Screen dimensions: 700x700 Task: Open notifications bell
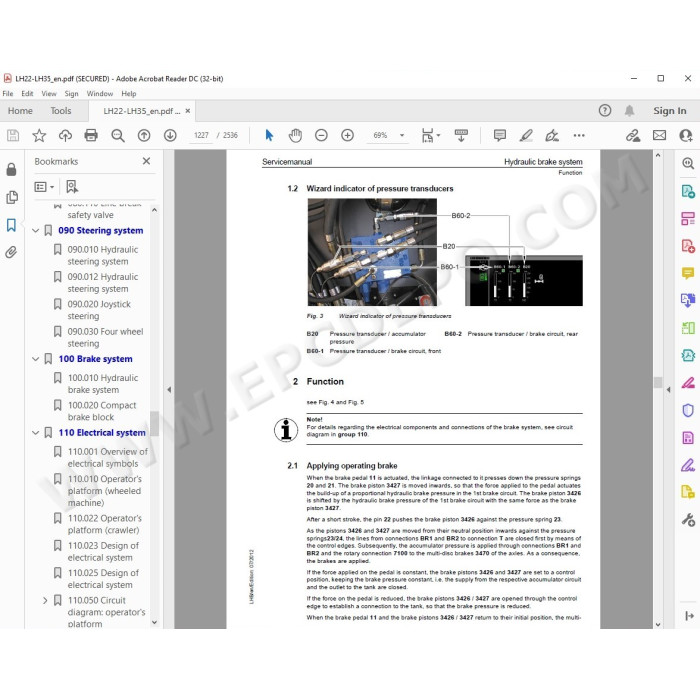[x=629, y=110]
